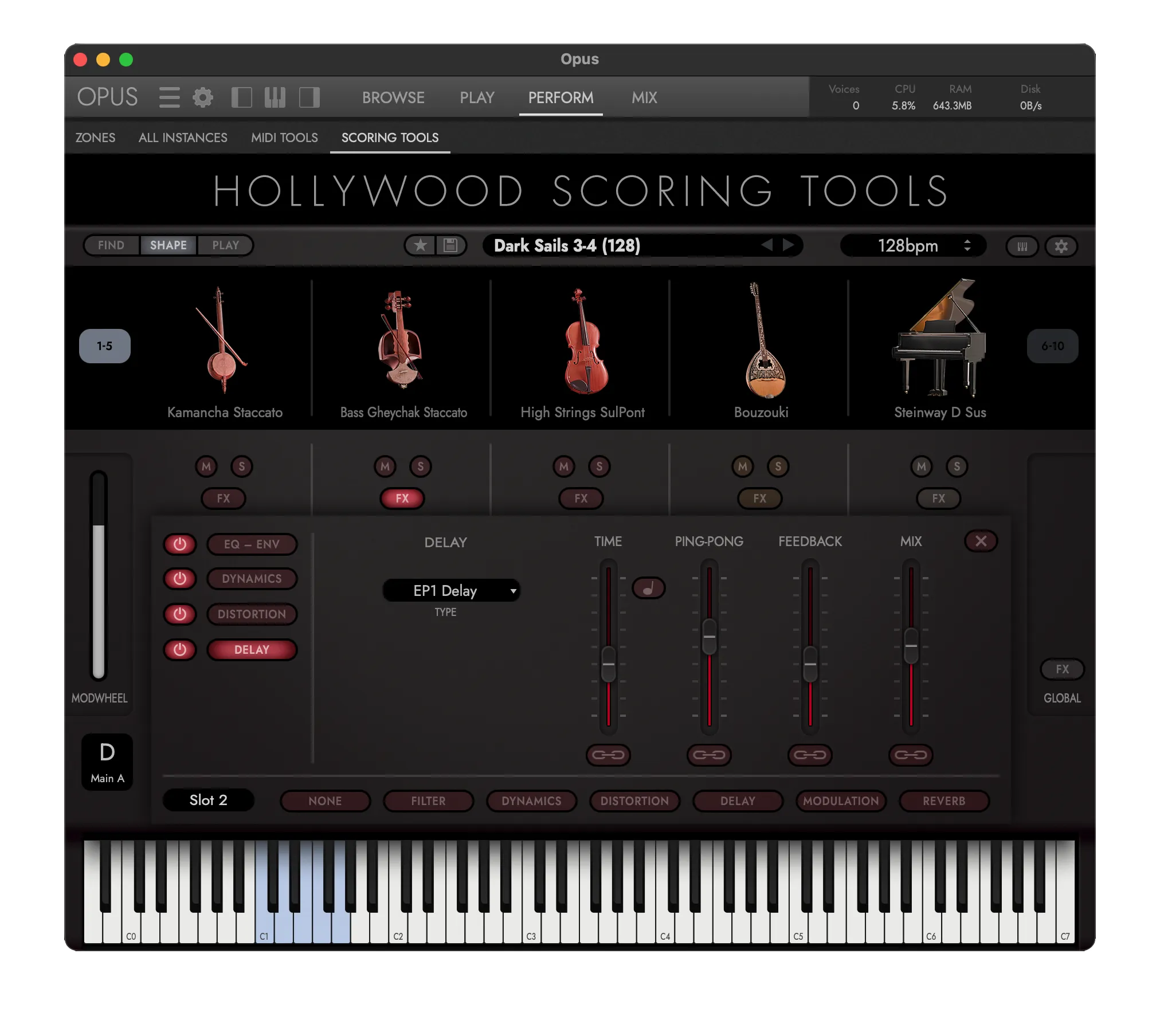Toggle the small keyboard icon beside tempo
Viewport: 1160px width, 1036px height.
point(1022,246)
